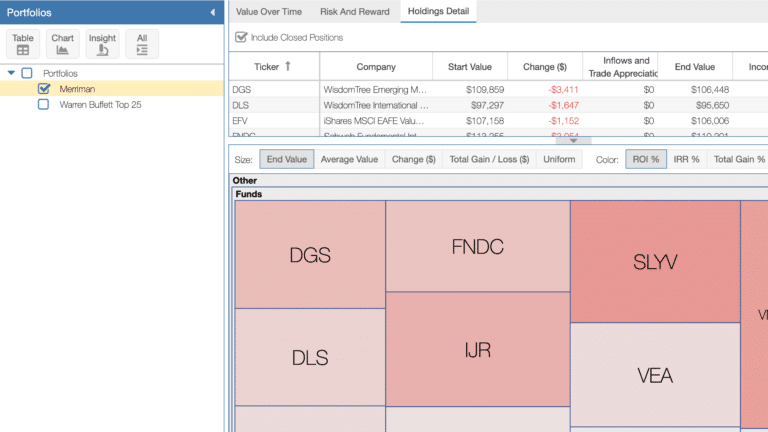Select the VEA treemap tile
The width and height of the screenshot is (768, 432).
pos(655,375)
